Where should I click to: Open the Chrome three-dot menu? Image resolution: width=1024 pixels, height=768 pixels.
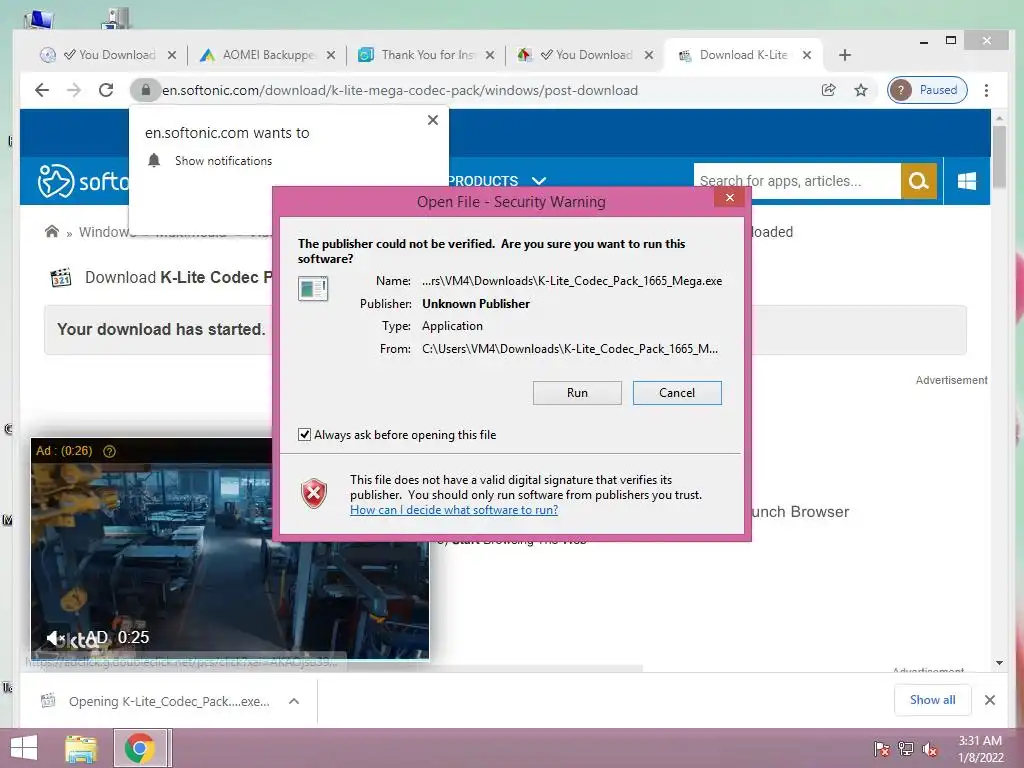(986, 90)
